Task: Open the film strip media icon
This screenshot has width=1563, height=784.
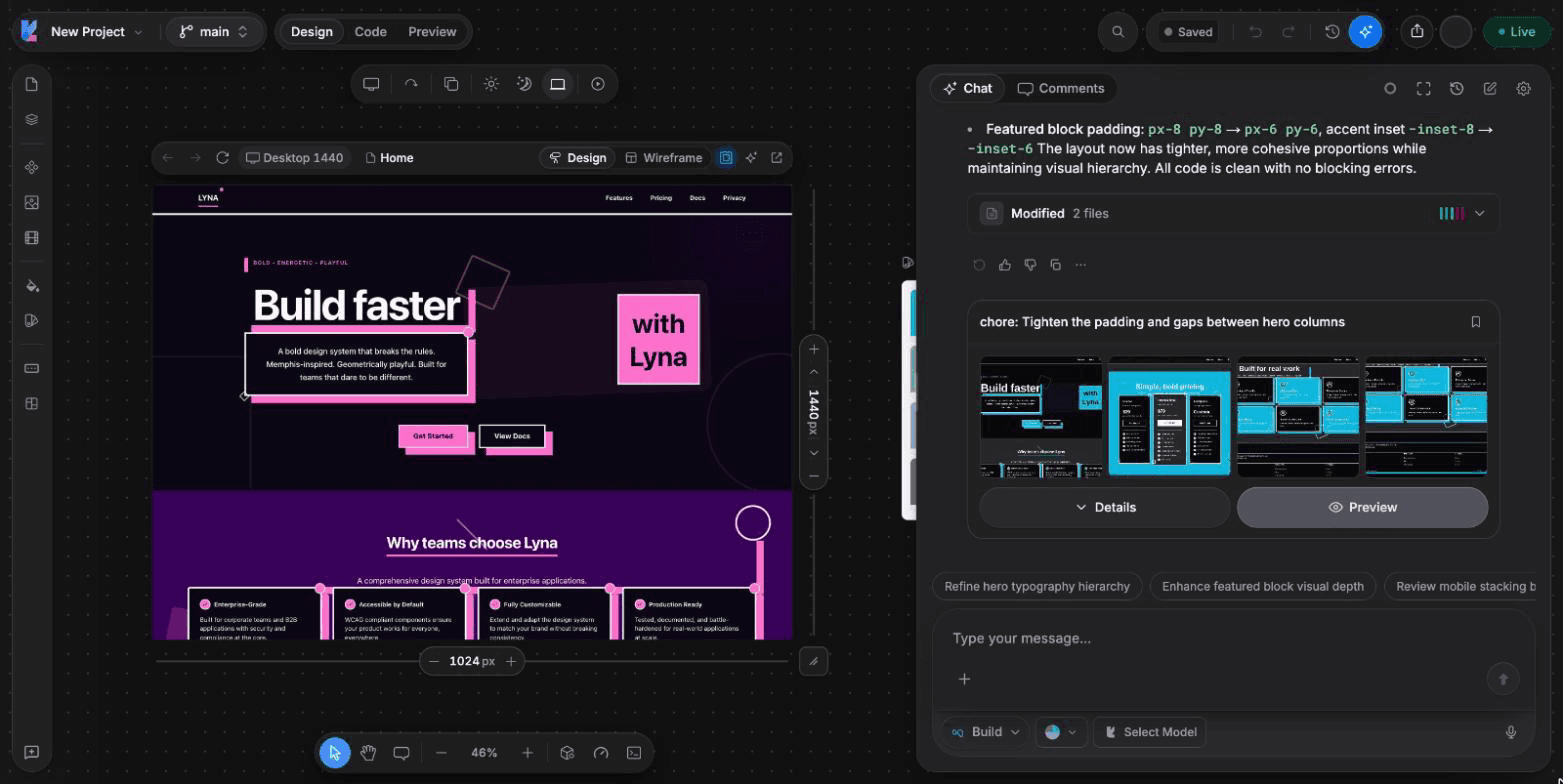Action: point(31,238)
